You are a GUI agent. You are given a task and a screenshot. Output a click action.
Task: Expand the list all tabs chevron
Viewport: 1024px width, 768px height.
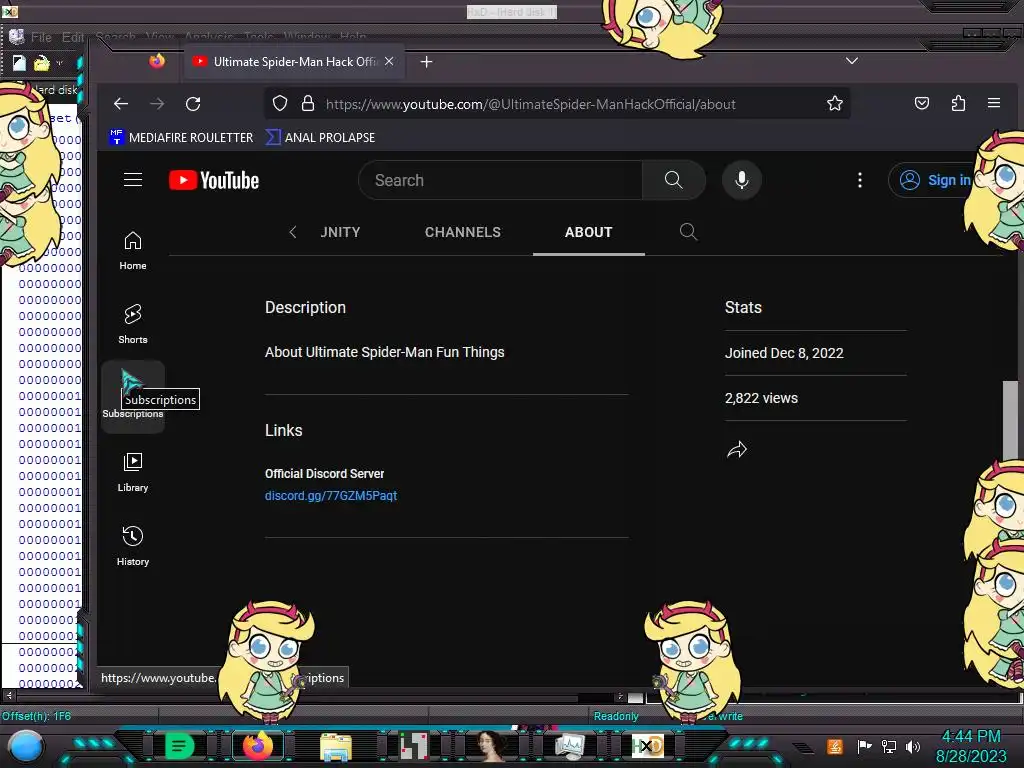click(852, 61)
